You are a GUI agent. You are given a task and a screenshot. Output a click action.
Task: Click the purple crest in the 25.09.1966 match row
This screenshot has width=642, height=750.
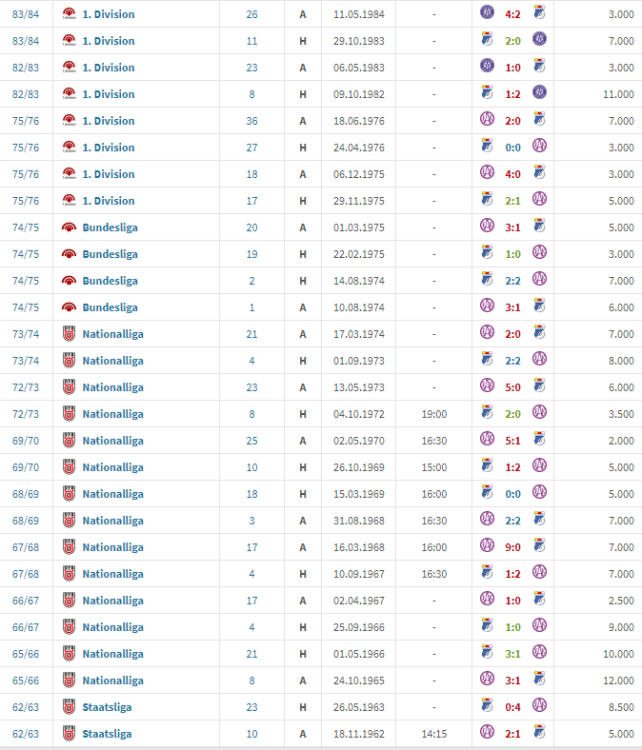tap(539, 627)
